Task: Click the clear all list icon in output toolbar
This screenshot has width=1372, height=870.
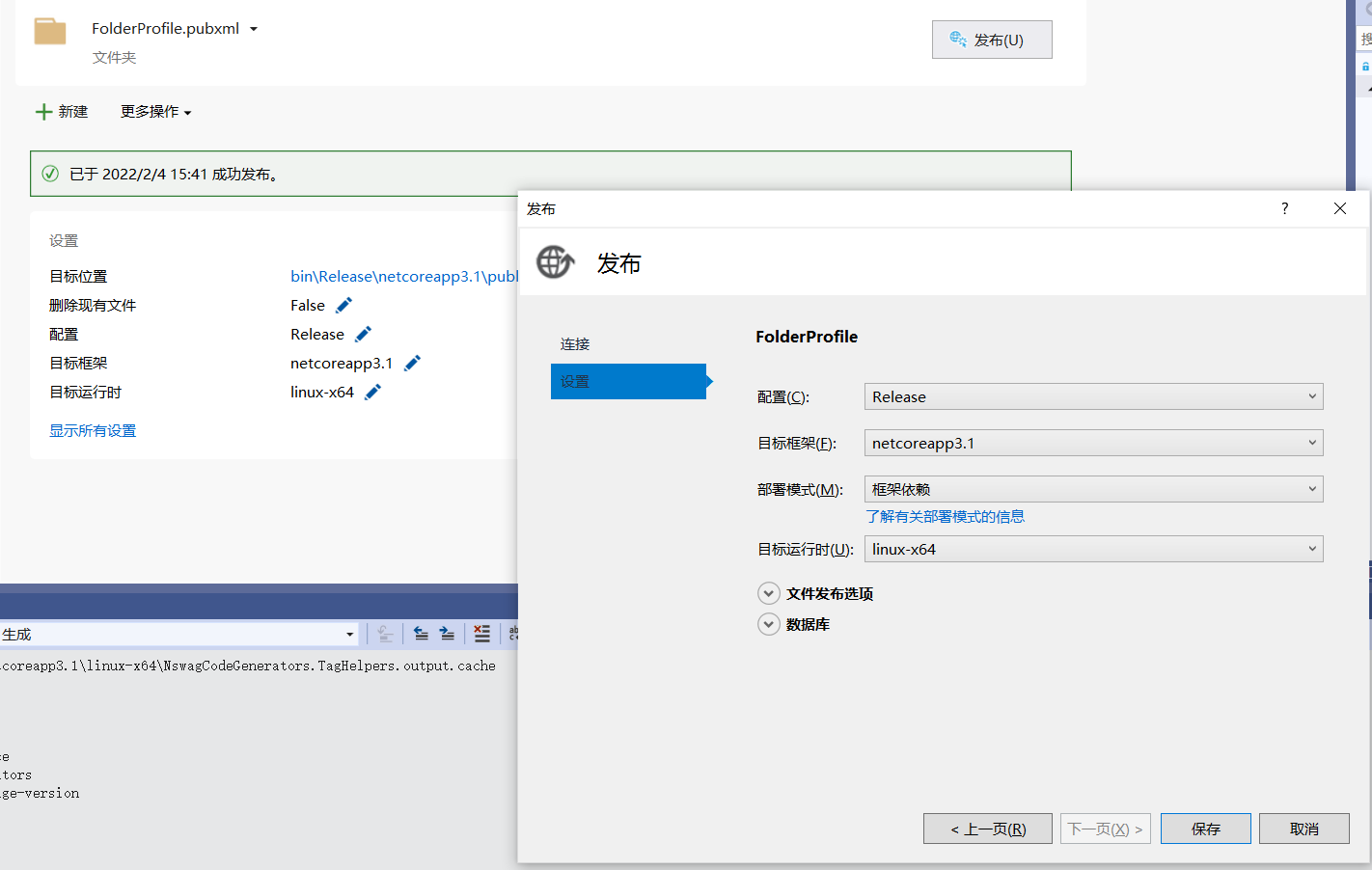Action: point(481,634)
